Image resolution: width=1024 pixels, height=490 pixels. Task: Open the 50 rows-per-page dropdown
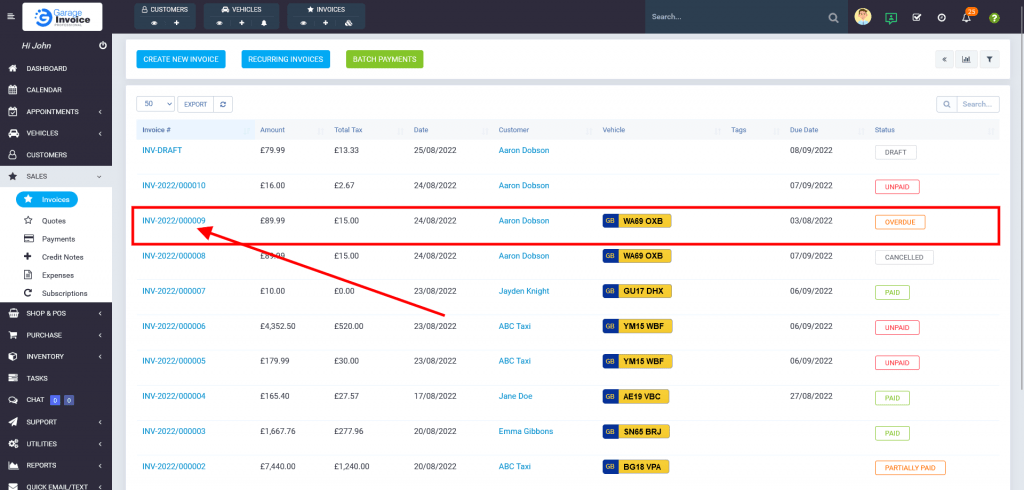pos(155,104)
